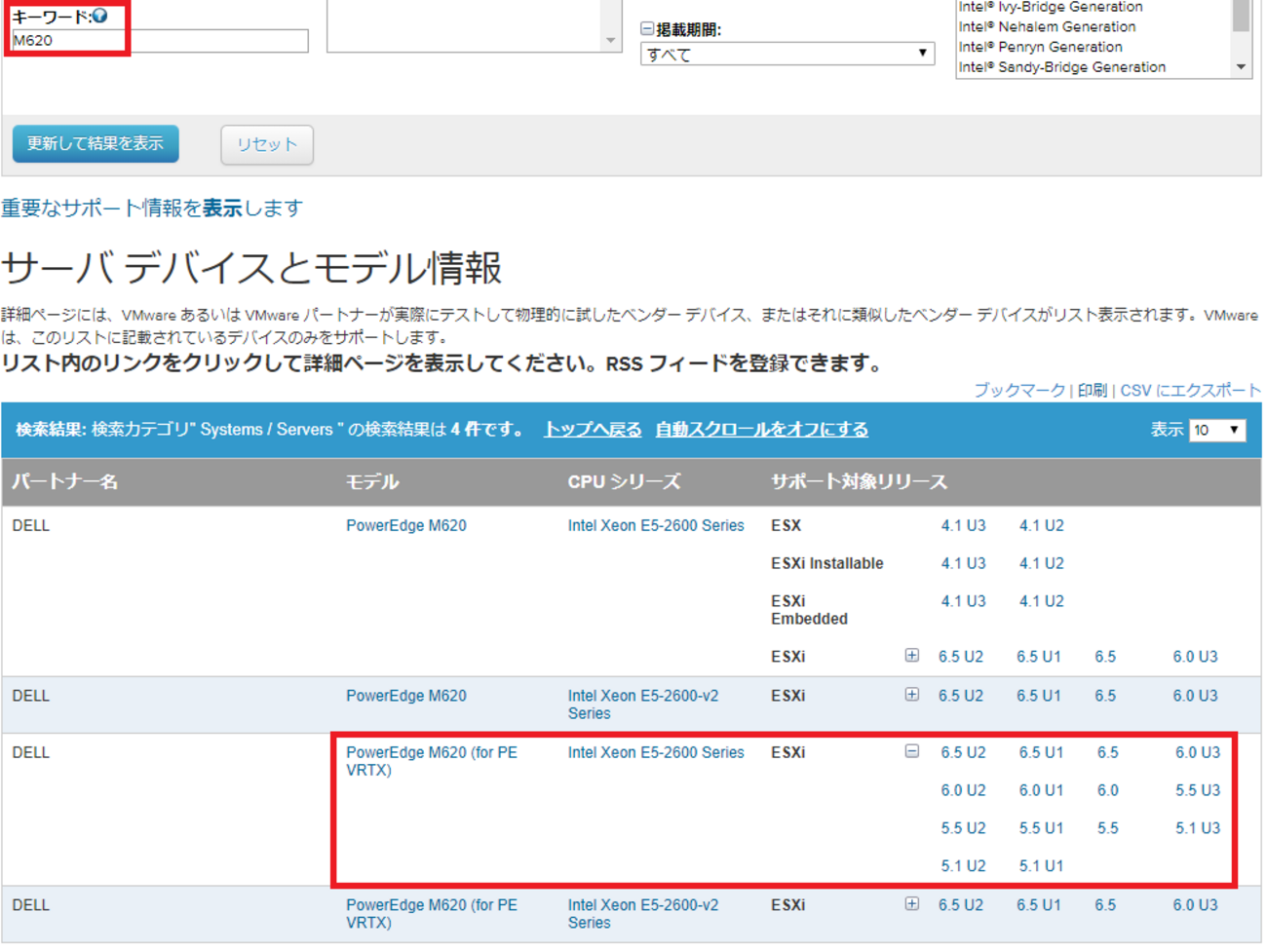The image size is (1267, 952).
Task: Collapse the 掲載期間 section toggle
Action: click(x=647, y=29)
